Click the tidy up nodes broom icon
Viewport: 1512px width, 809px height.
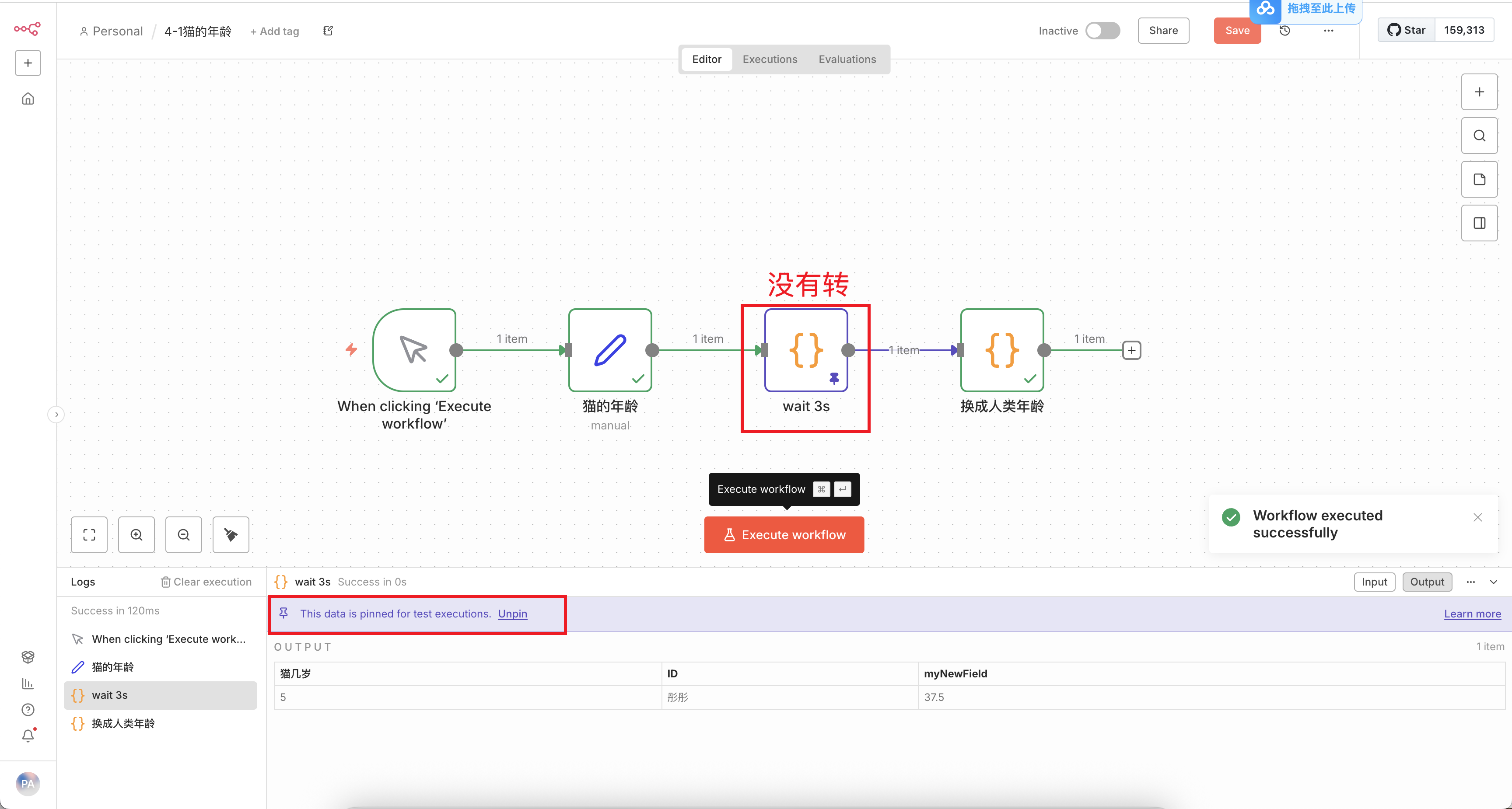pyautogui.click(x=231, y=534)
